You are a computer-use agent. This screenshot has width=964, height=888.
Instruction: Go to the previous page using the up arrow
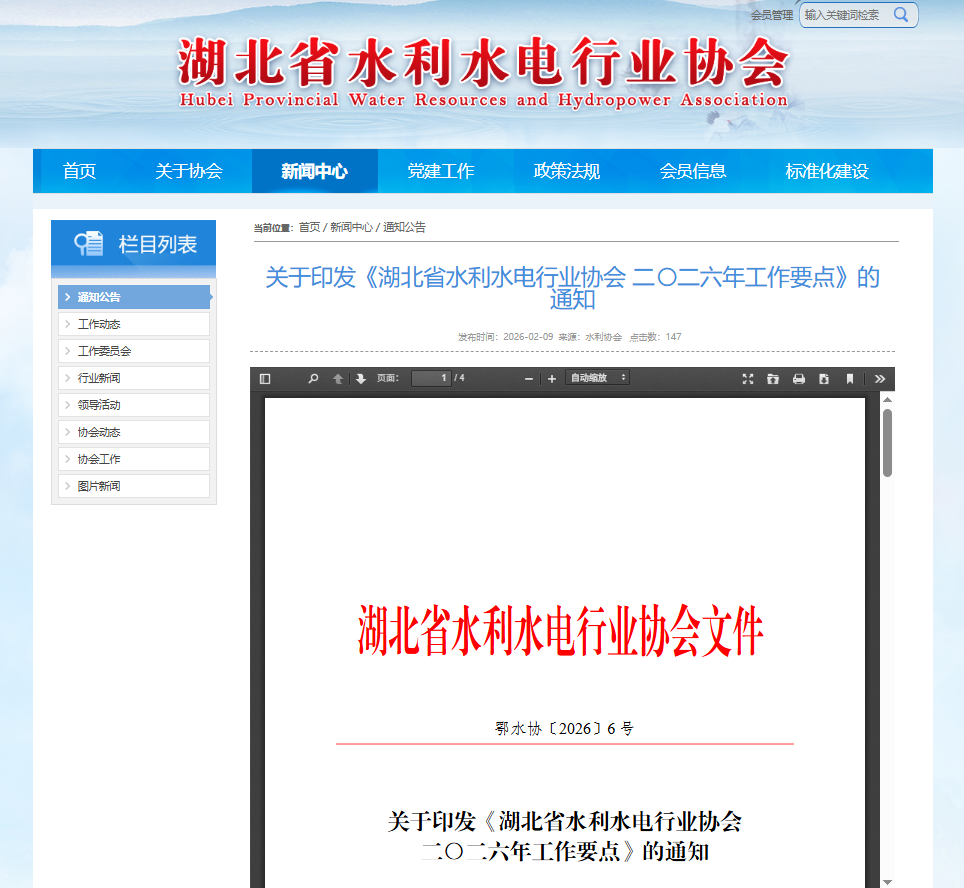pyautogui.click(x=337, y=379)
